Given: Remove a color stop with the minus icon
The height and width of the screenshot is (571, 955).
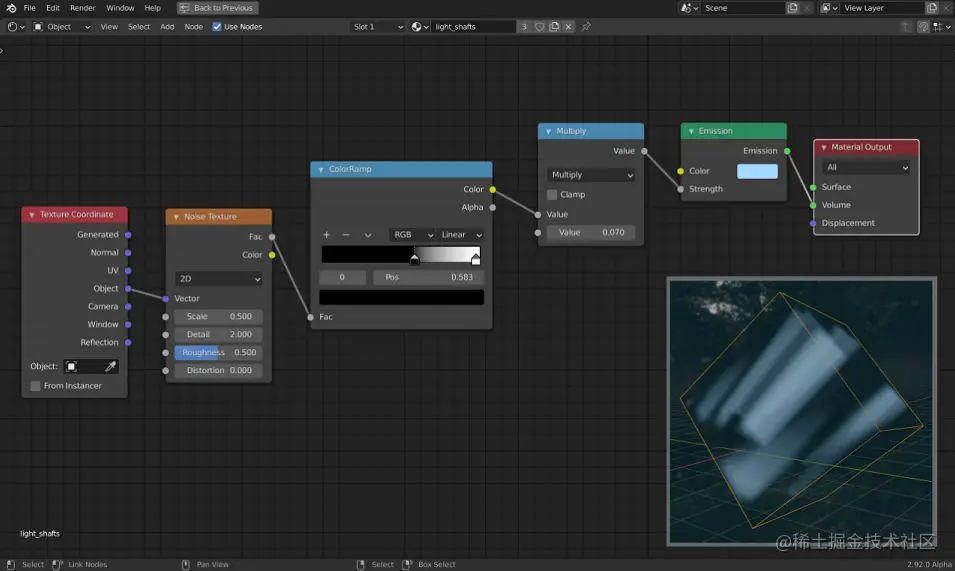Looking at the screenshot, I should click(346, 235).
